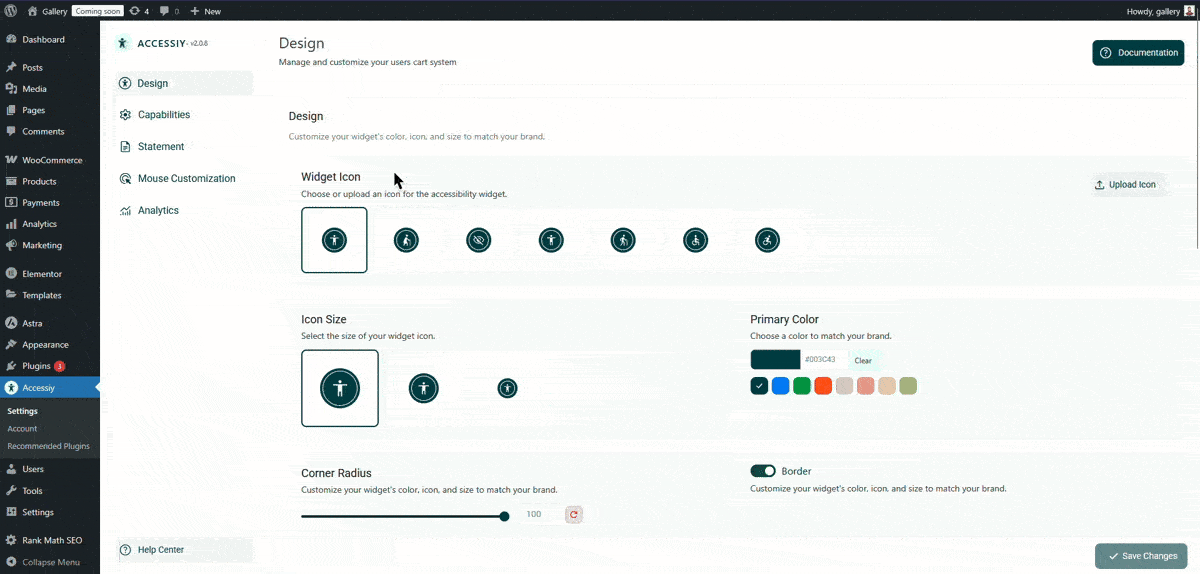Collapse the admin sidebar menu

50,562
